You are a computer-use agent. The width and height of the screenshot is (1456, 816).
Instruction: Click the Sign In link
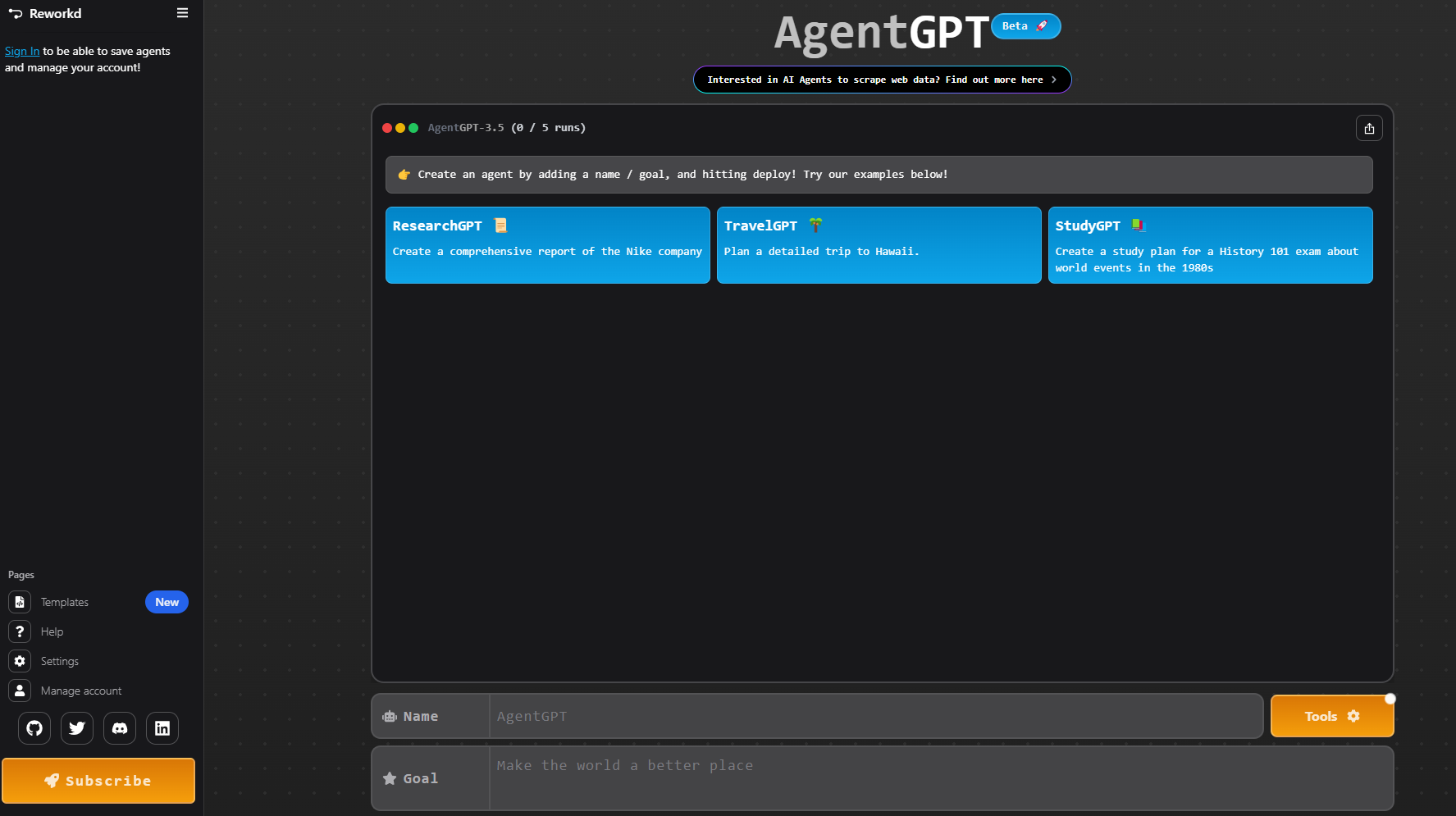pyautogui.click(x=22, y=51)
